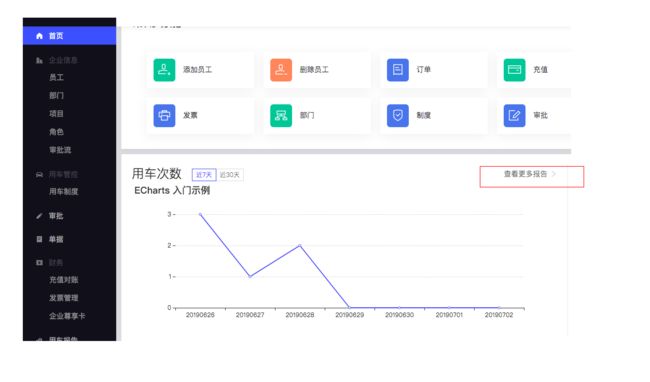
Task: Collapse the 用车管理 sidebar group
Action: coord(63,175)
